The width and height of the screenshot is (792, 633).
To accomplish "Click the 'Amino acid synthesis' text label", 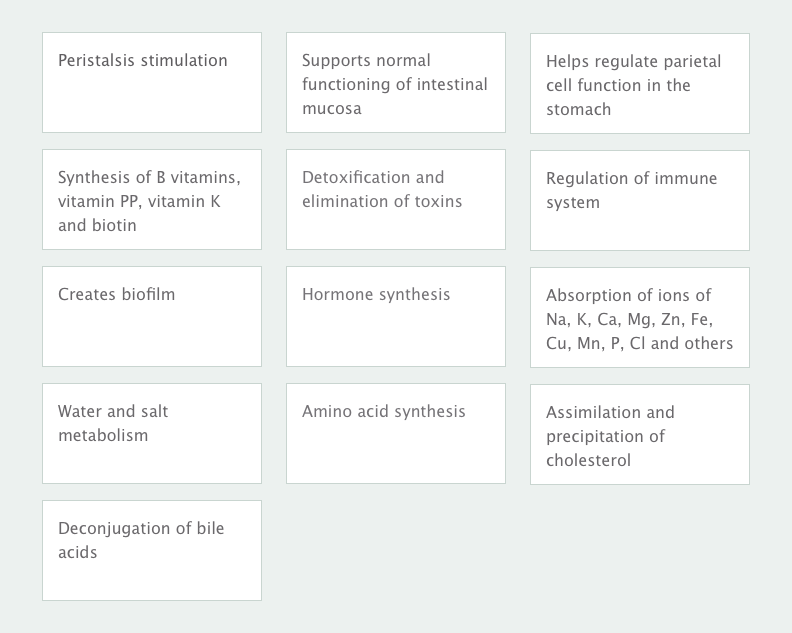I will 383,411.
